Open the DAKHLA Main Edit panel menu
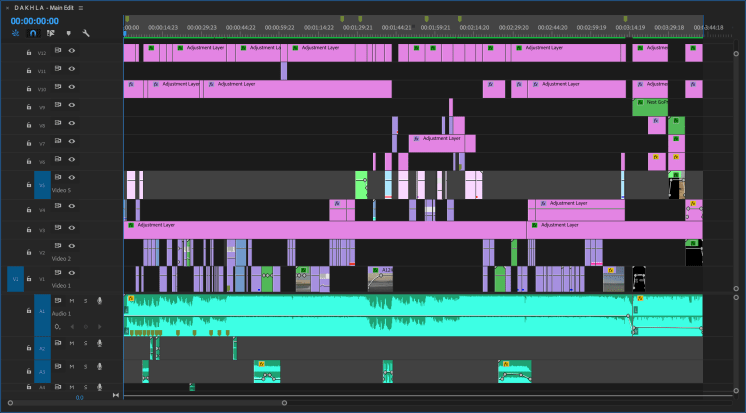746x413 pixels. click(79, 7)
